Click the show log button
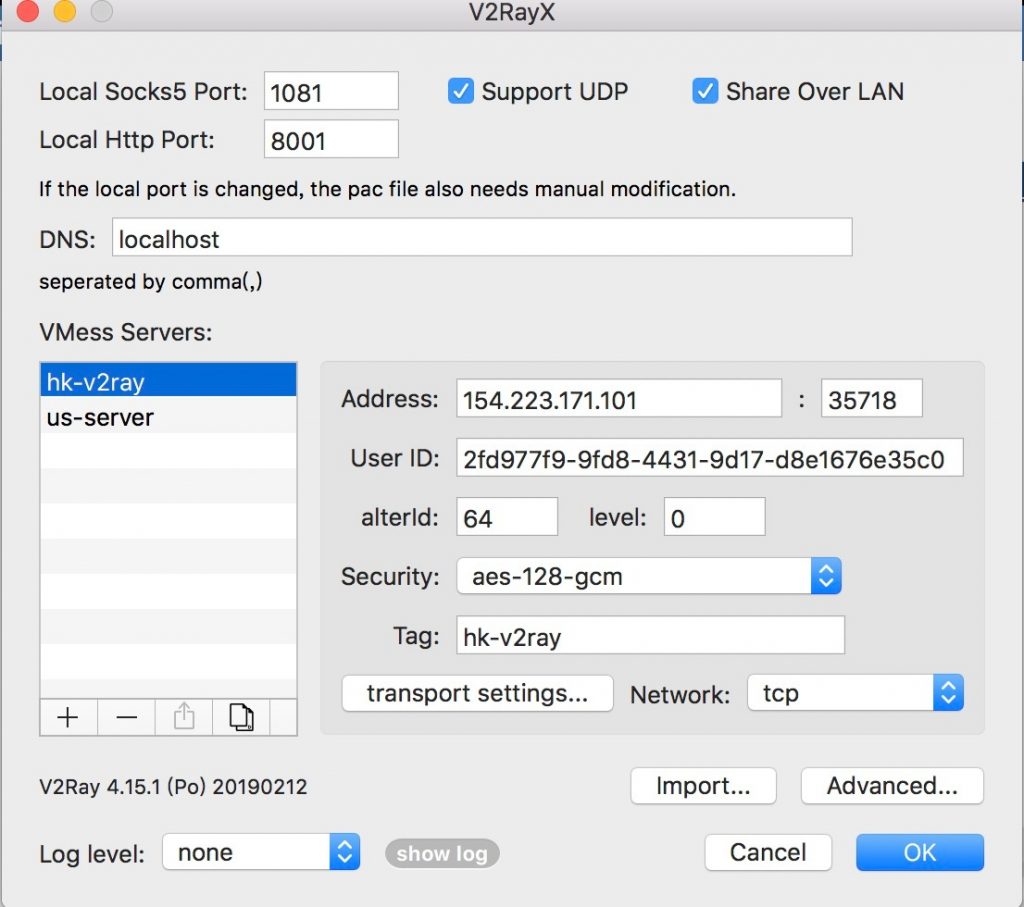Viewport: 1024px width, 907px height. pos(442,853)
